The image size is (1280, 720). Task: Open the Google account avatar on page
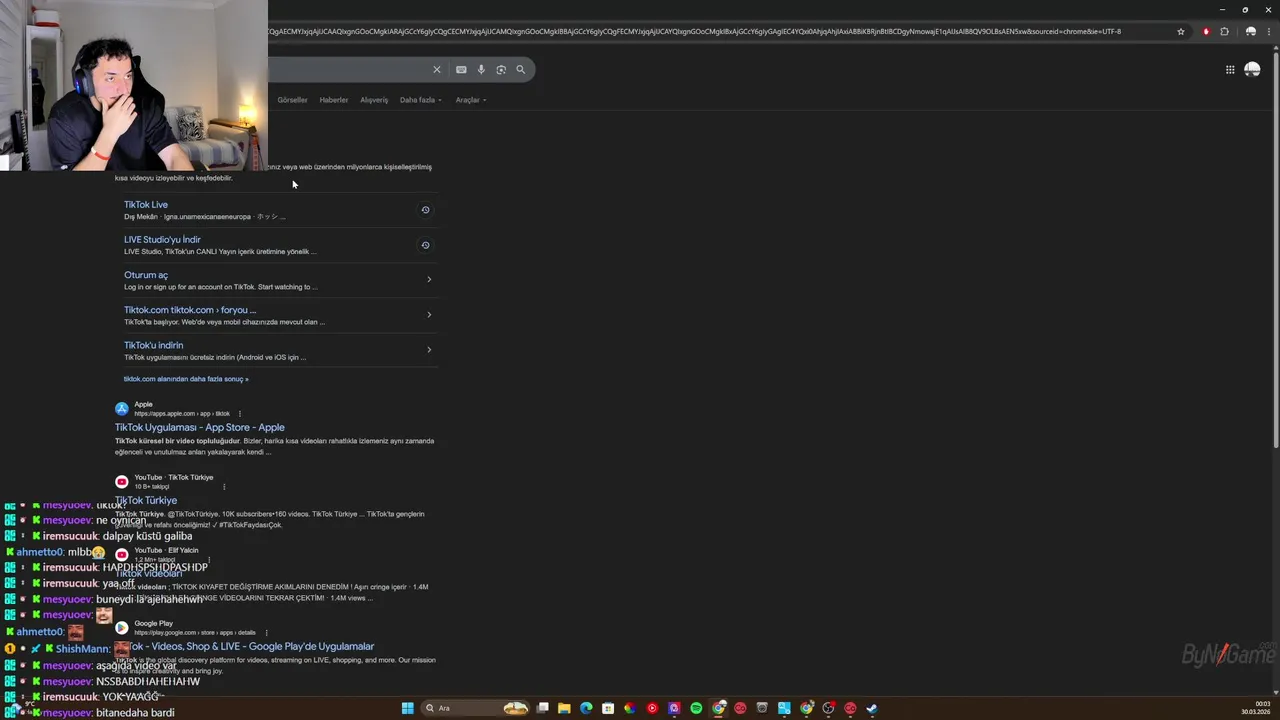tap(1252, 69)
